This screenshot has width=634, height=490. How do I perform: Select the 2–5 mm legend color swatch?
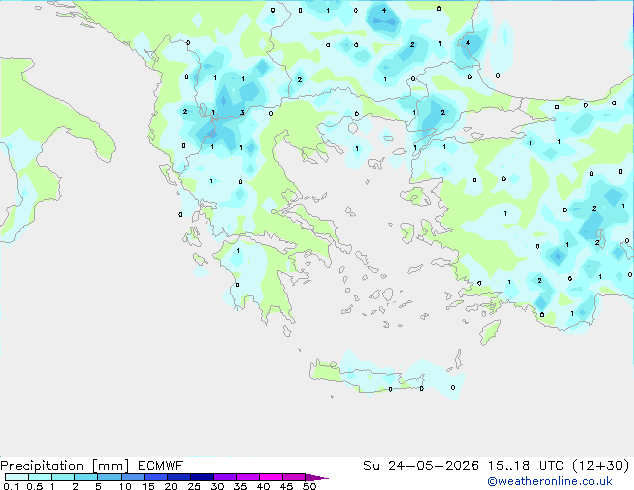point(86,477)
